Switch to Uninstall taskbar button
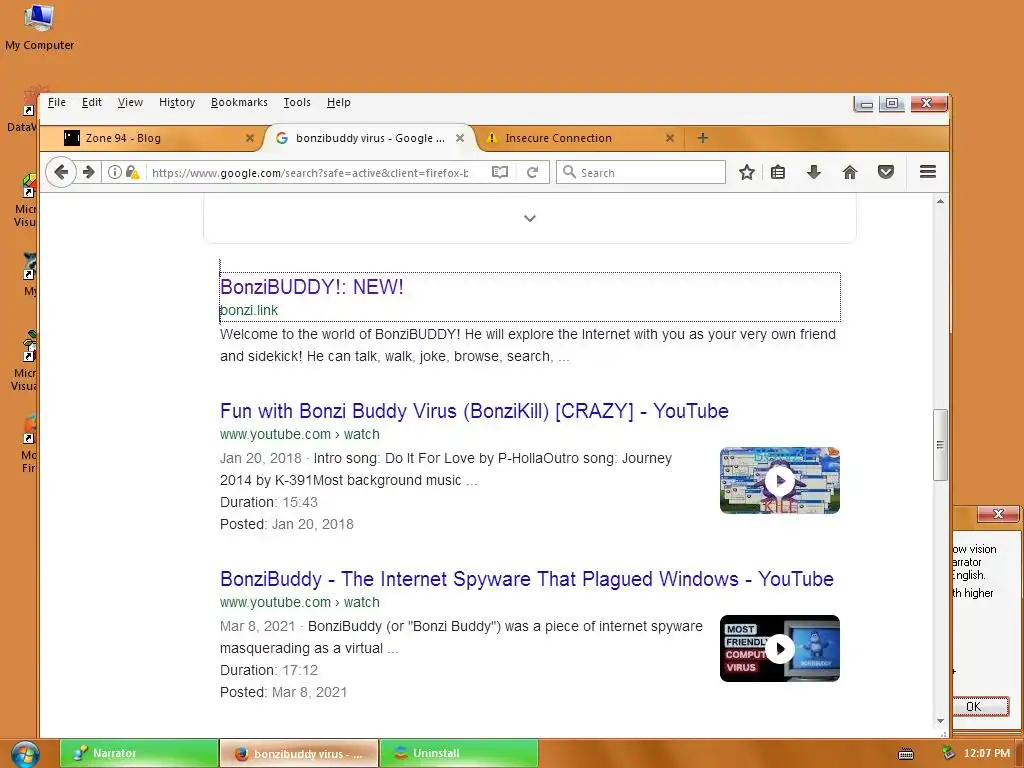 (458, 754)
